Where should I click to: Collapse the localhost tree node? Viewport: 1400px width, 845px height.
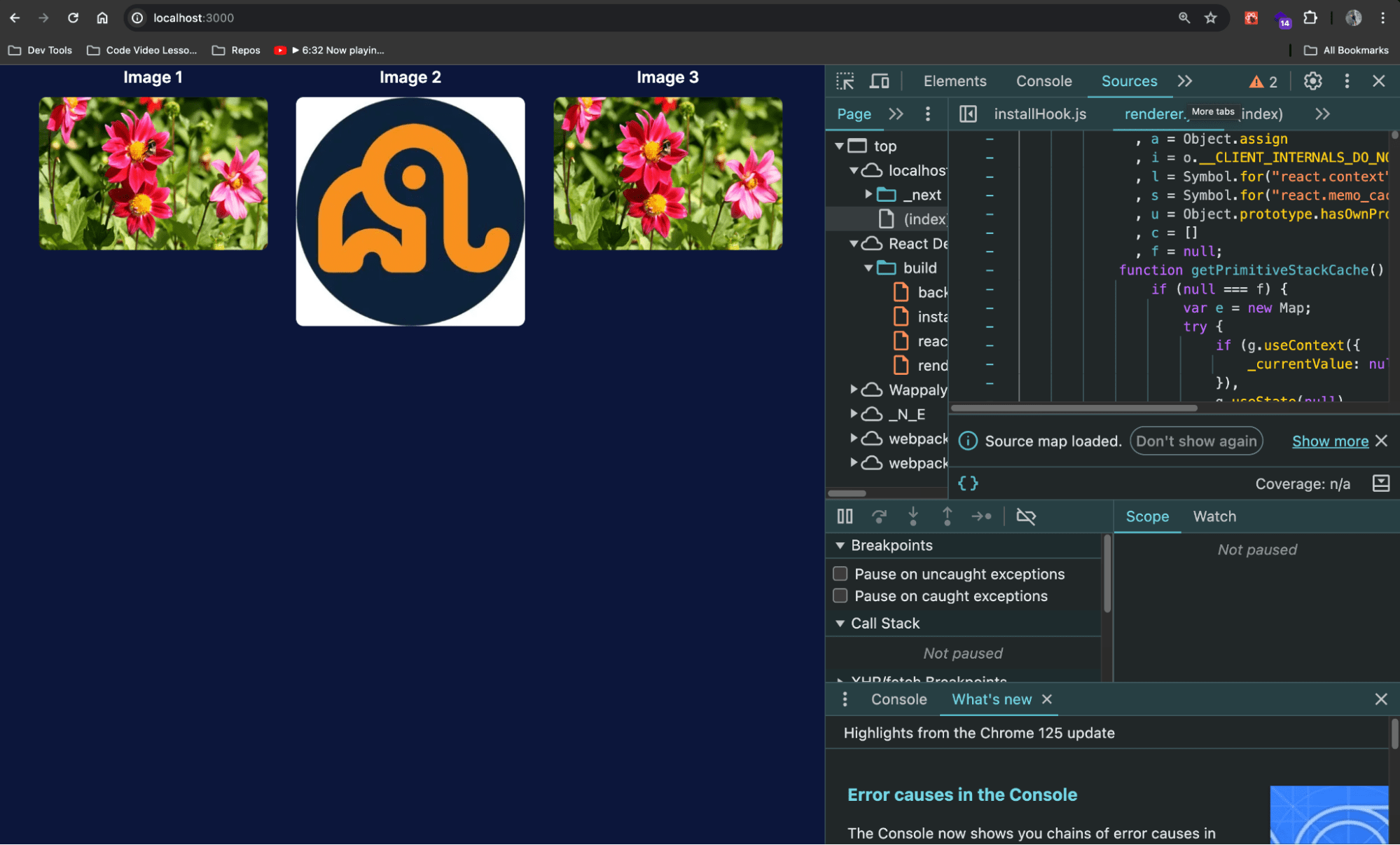[854, 170]
